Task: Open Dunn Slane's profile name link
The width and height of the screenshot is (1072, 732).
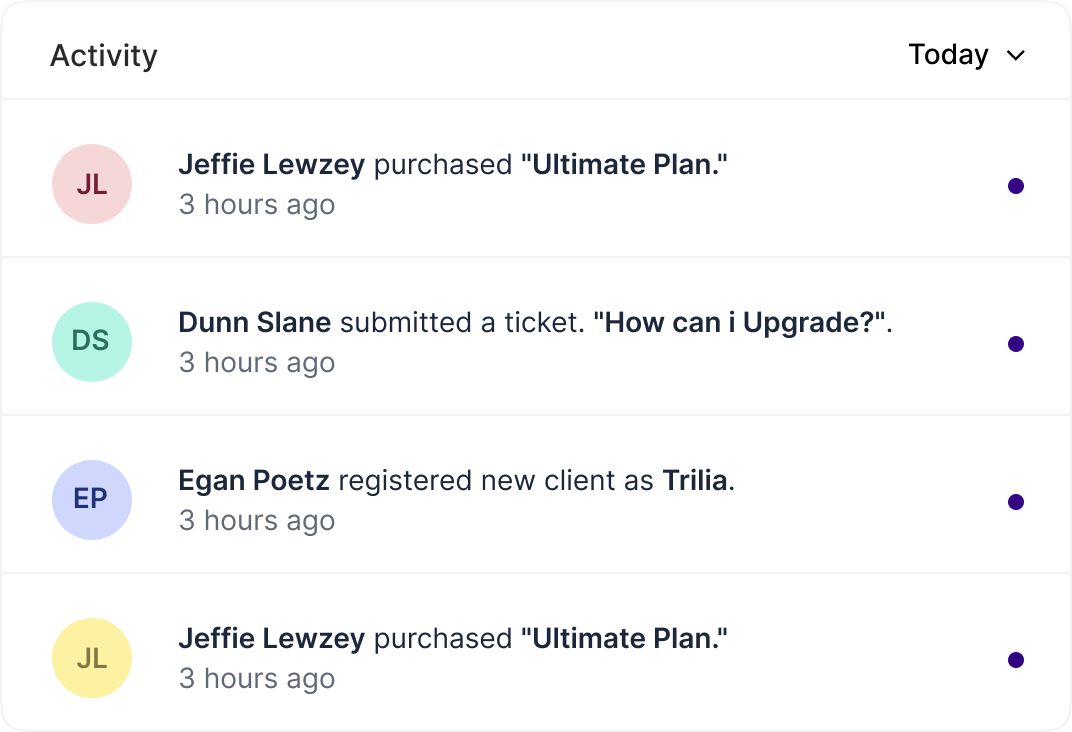Action: pyautogui.click(x=254, y=323)
